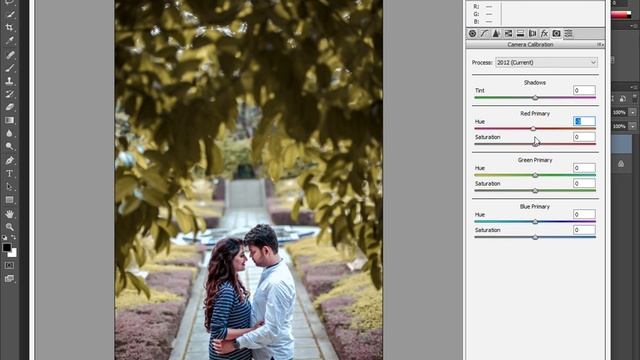Open the Detail tab

496,33
